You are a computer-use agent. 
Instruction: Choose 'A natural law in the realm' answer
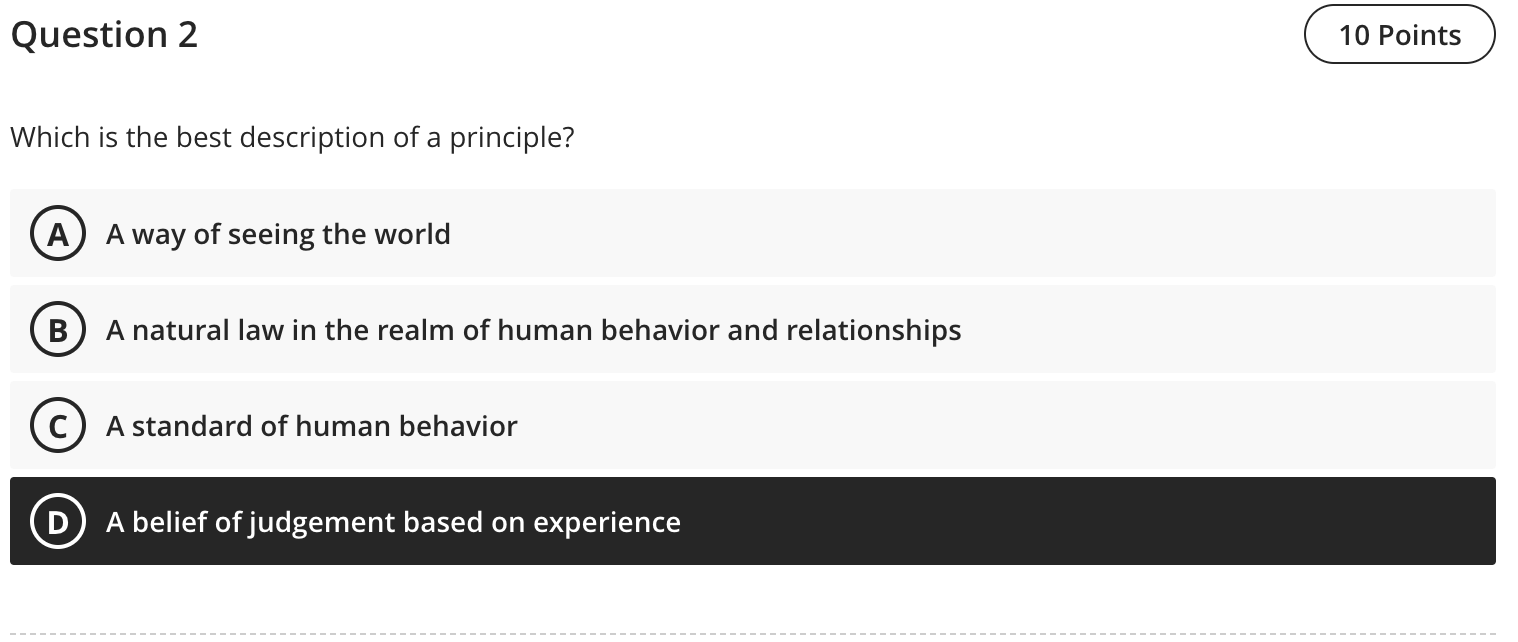(534, 329)
